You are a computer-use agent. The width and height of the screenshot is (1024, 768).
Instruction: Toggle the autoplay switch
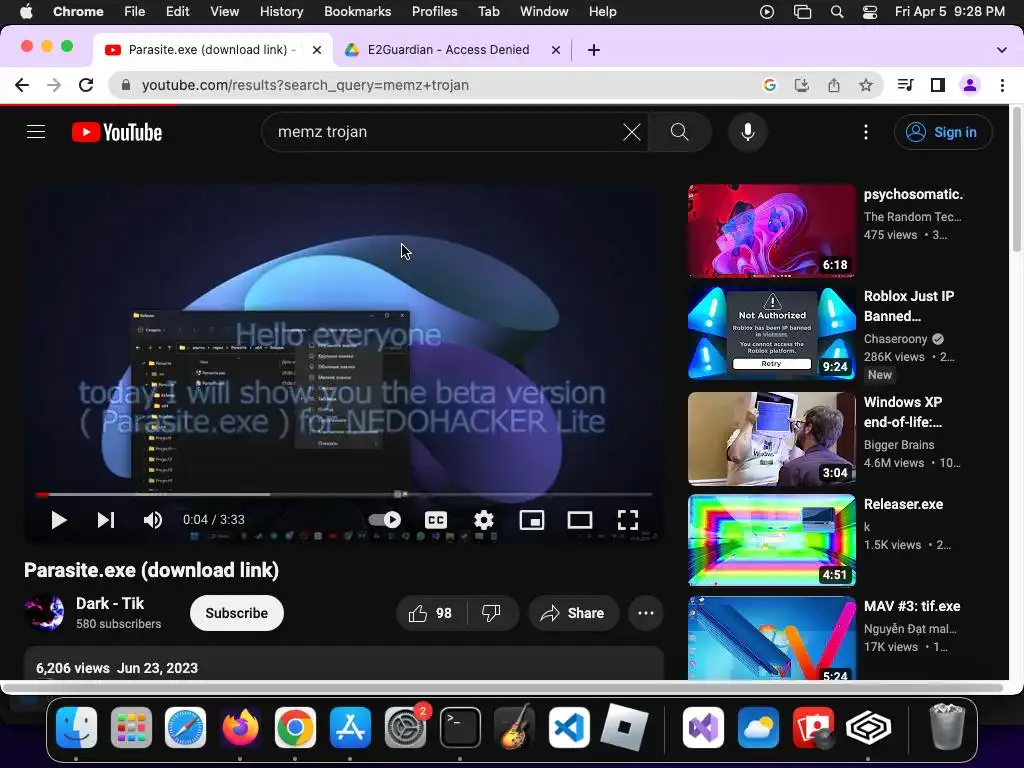pos(385,520)
